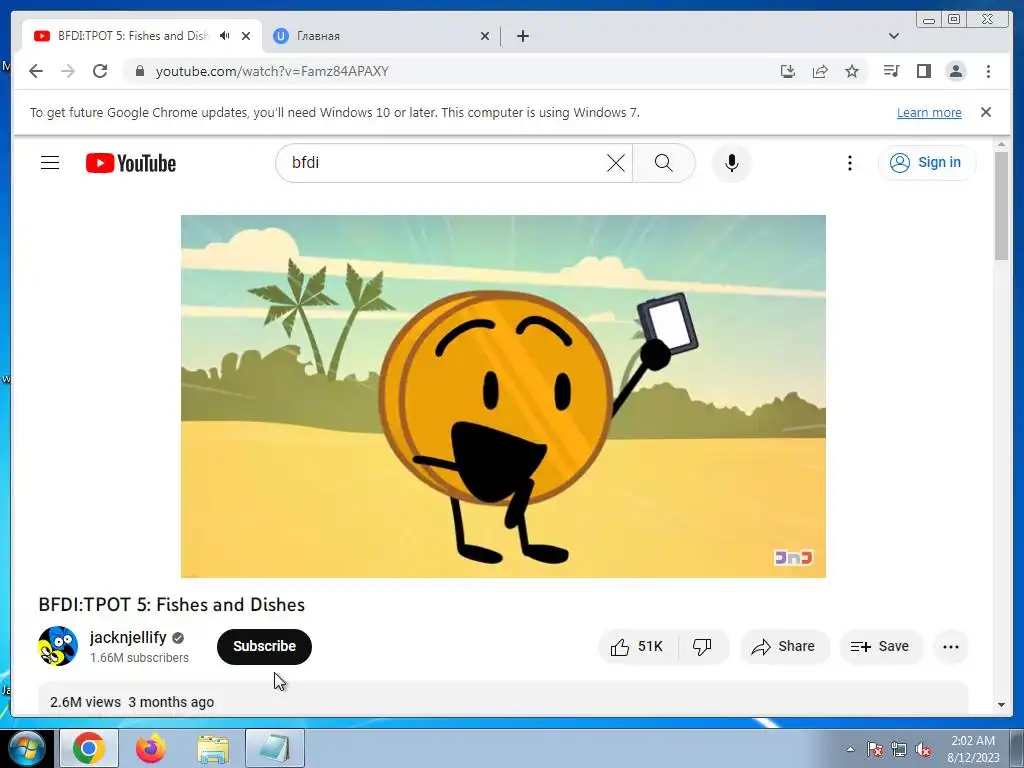The width and height of the screenshot is (1024, 768).
Task: Clear the bfdi search query
Action: click(x=615, y=163)
